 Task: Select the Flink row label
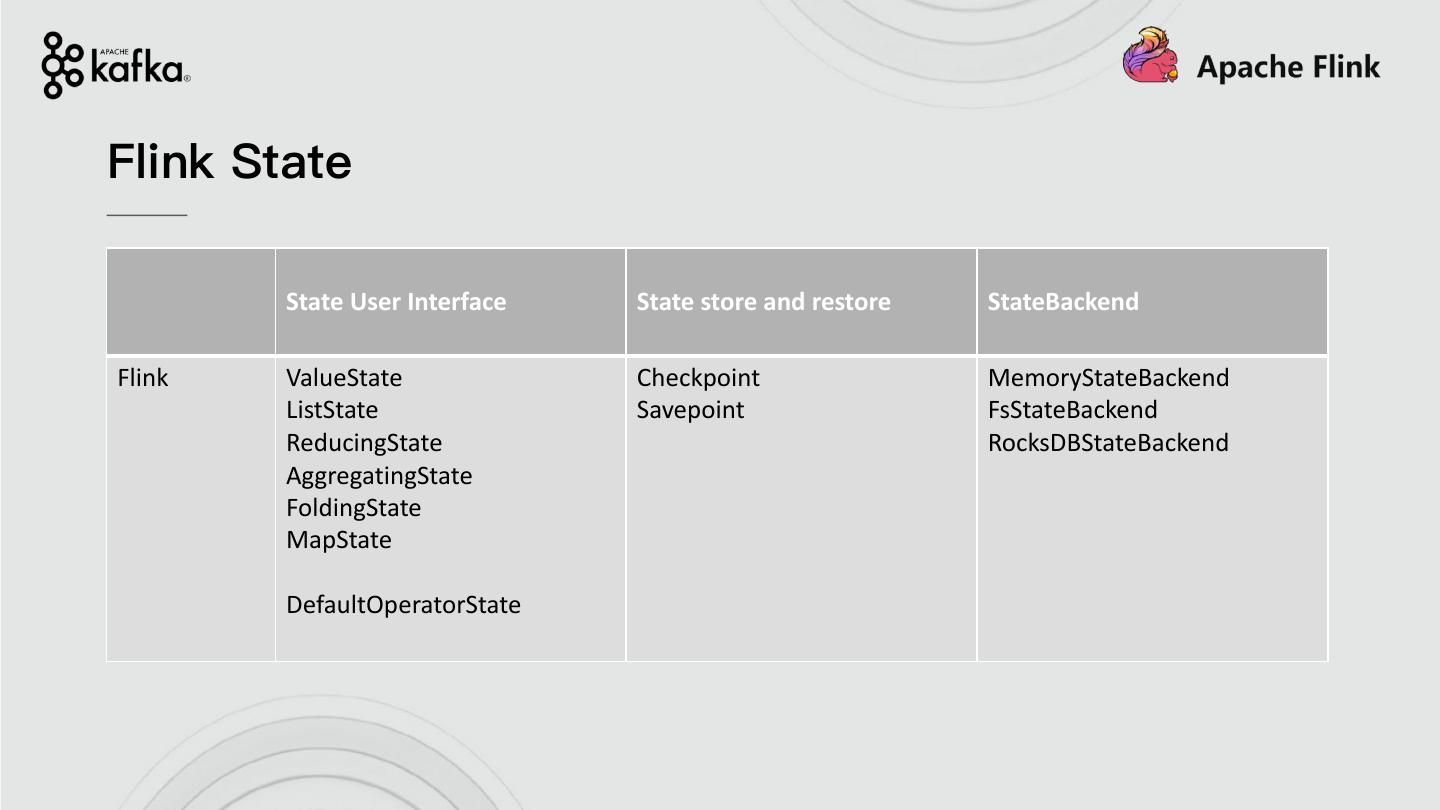pos(143,378)
